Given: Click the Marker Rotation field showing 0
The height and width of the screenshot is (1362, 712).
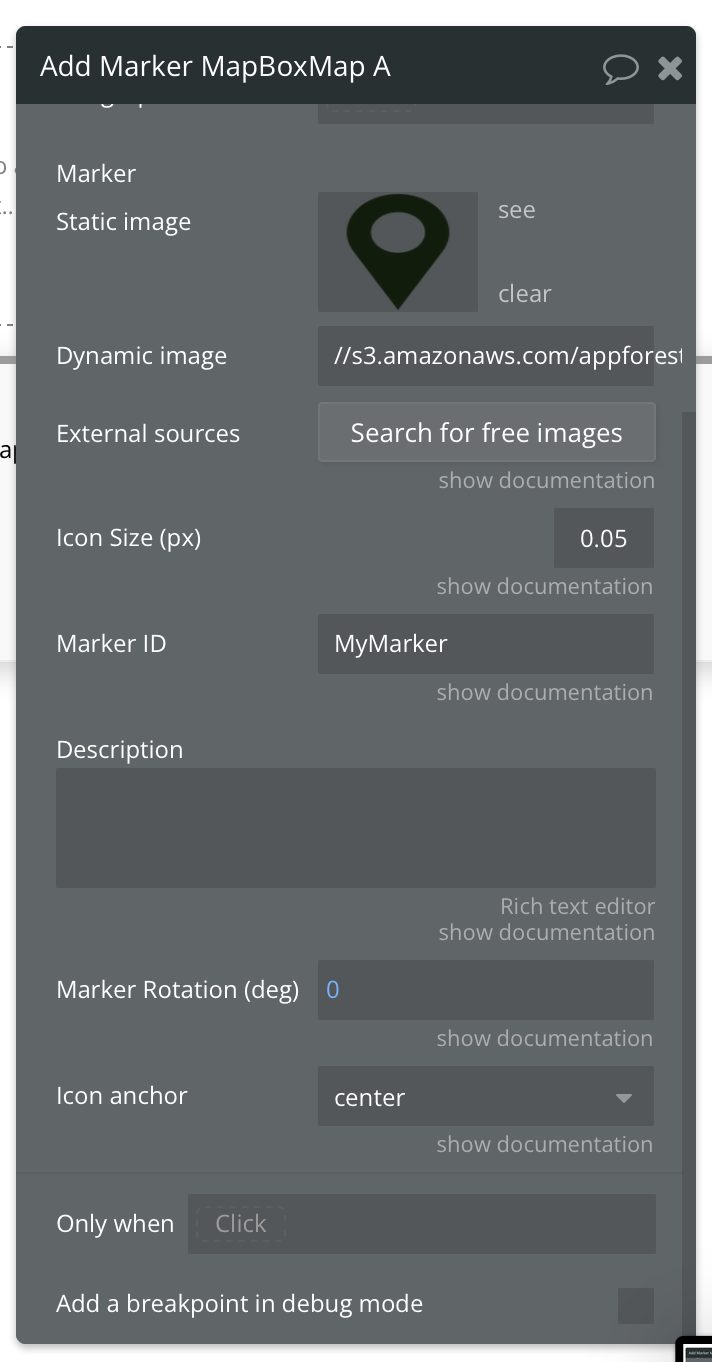Looking at the screenshot, I should tap(485, 990).
